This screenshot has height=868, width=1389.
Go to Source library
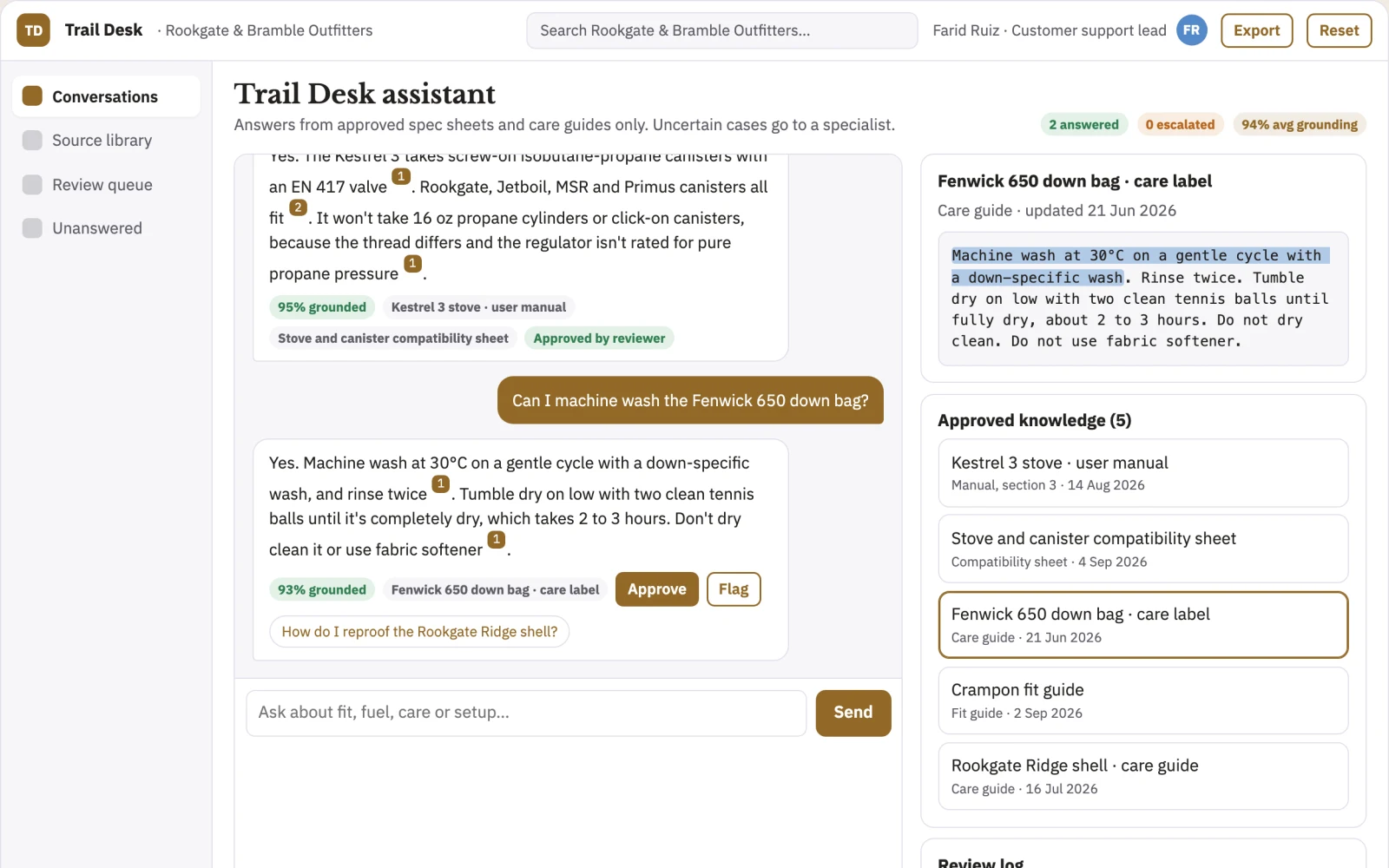point(106,141)
